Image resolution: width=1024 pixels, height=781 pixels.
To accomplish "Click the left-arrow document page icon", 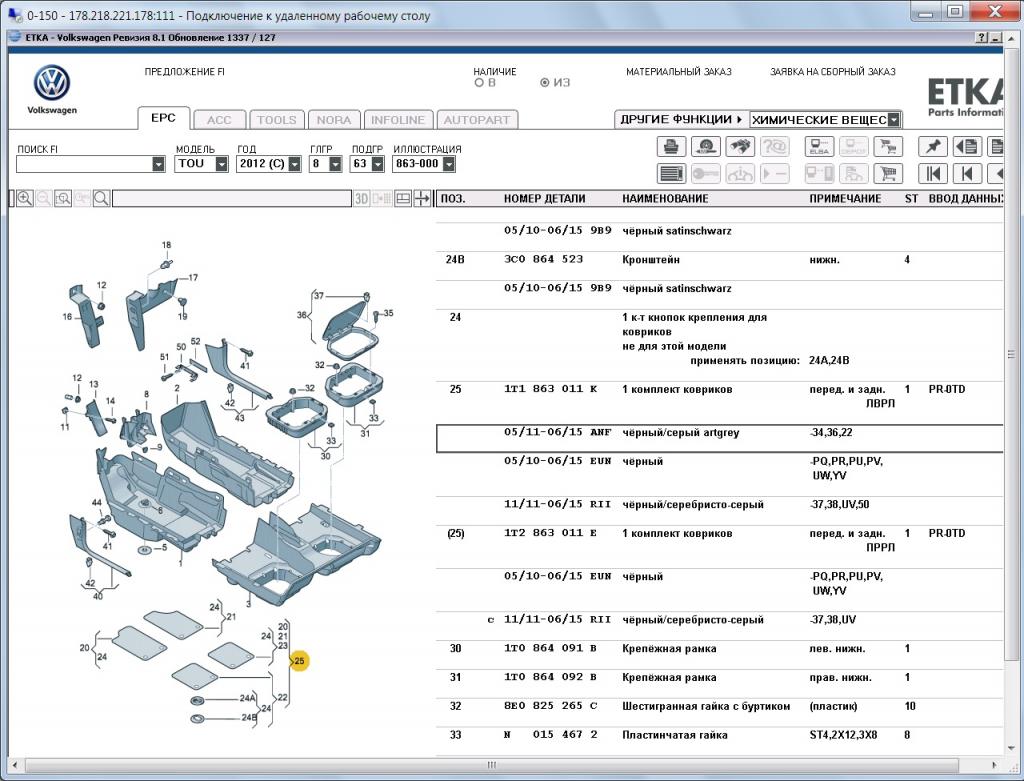I will click(967, 146).
